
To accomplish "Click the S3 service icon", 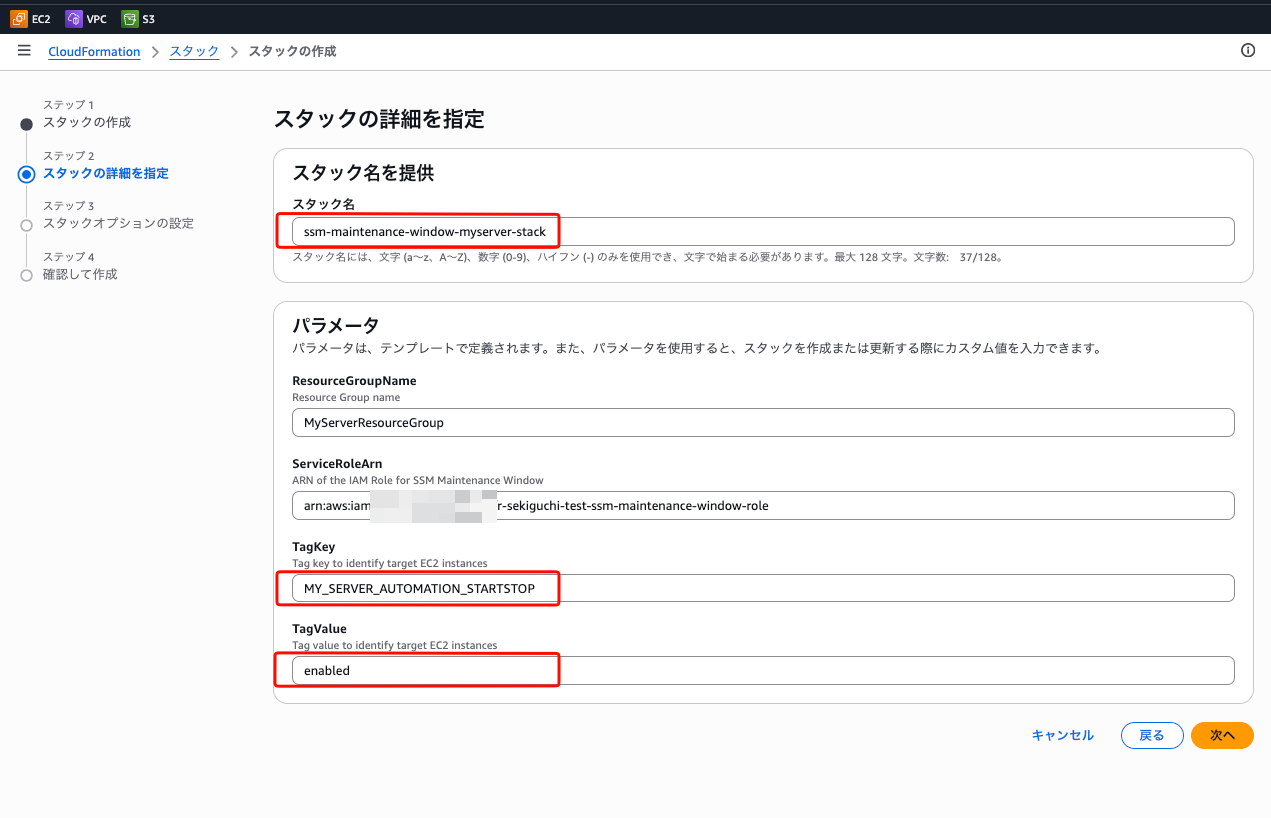I will point(129,18).
